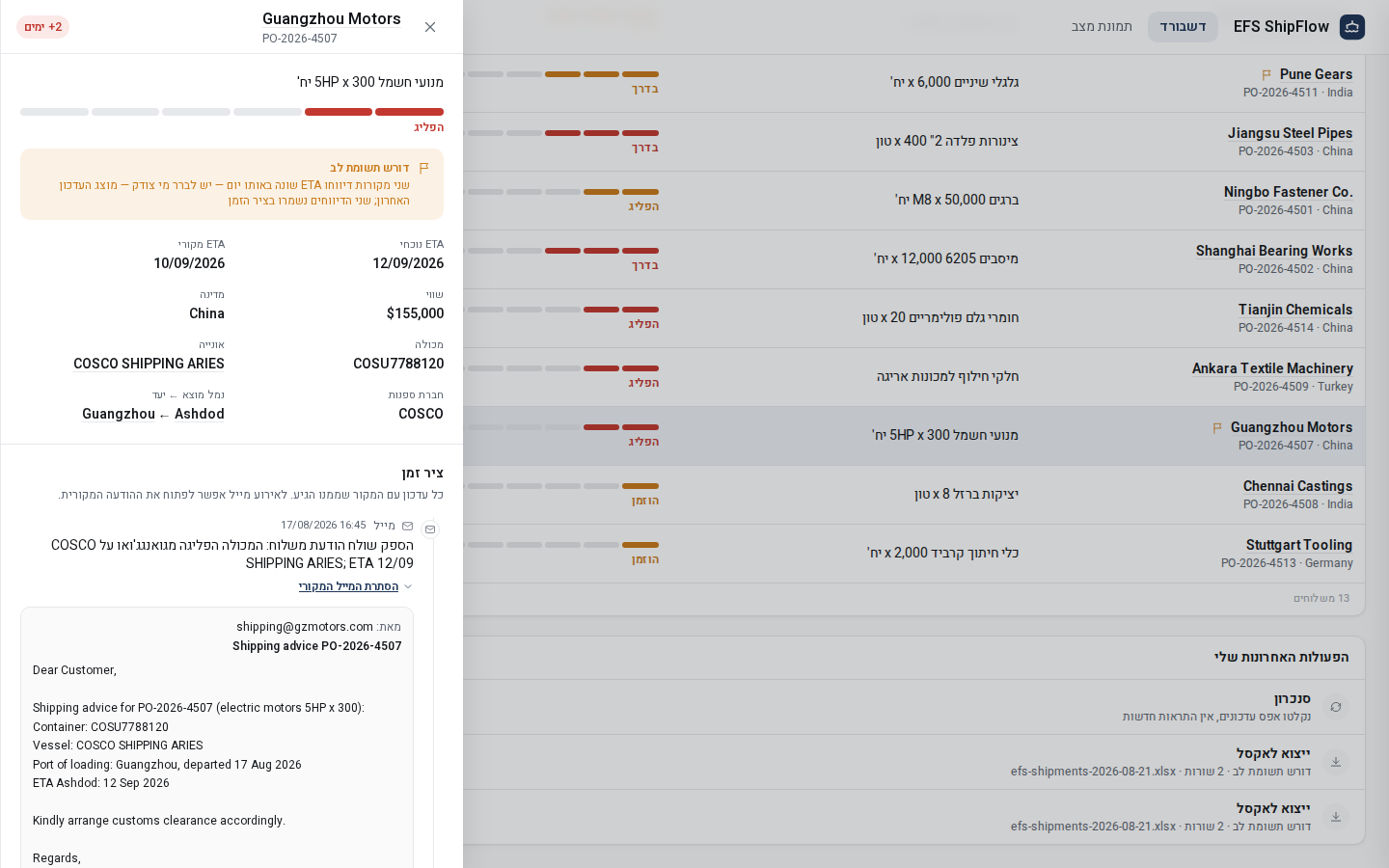Screen dimensions: 1389x868
Task: Click the הוזמן status in Stuttgart Tooling row
Action: 645,559
